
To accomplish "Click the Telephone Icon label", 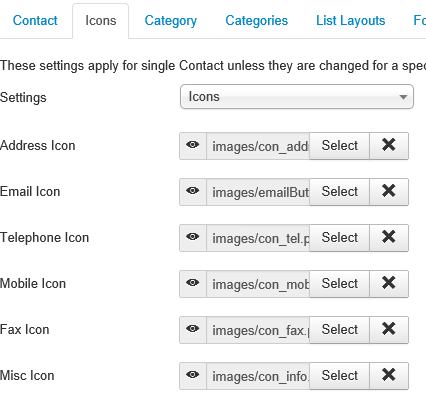I will [45, 238].
